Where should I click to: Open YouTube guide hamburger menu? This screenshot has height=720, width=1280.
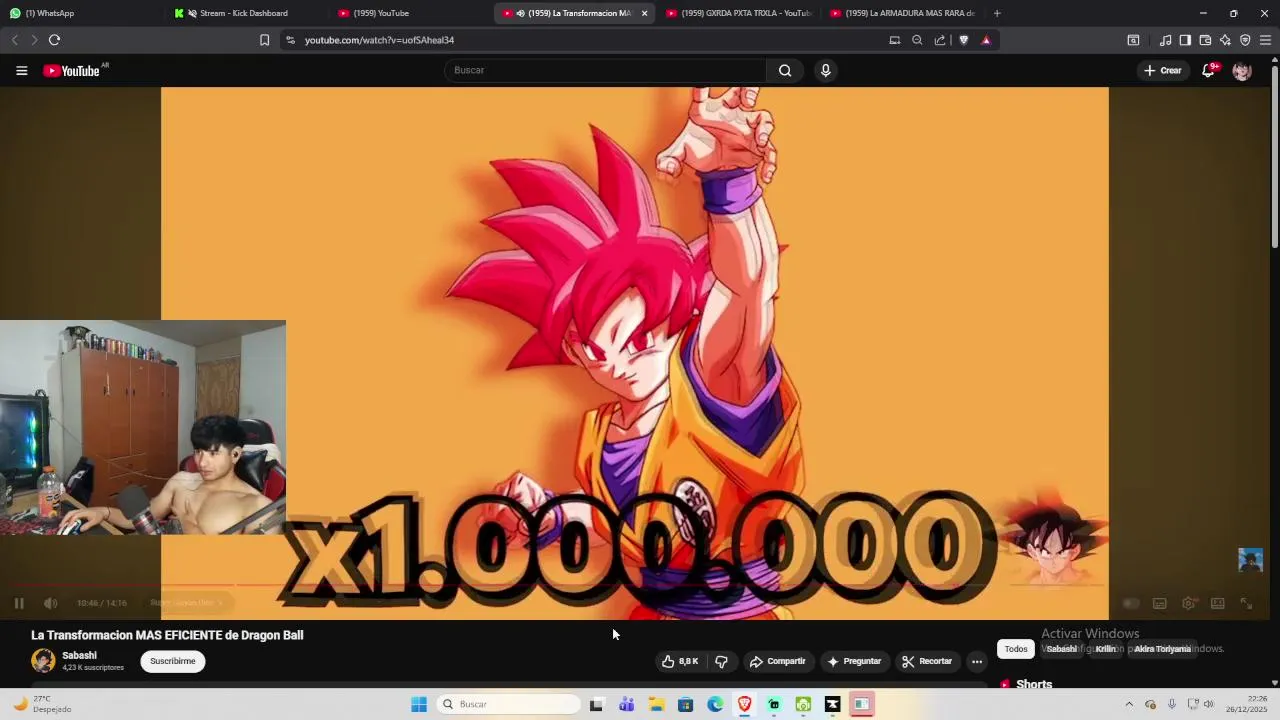click(22, 70)
